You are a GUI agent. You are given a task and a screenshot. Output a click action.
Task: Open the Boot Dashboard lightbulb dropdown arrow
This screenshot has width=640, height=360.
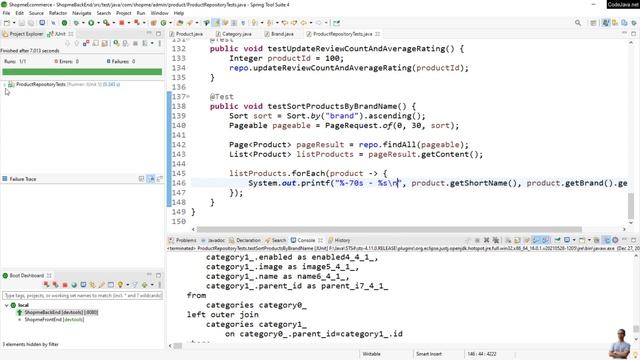(x=127, y=284)
